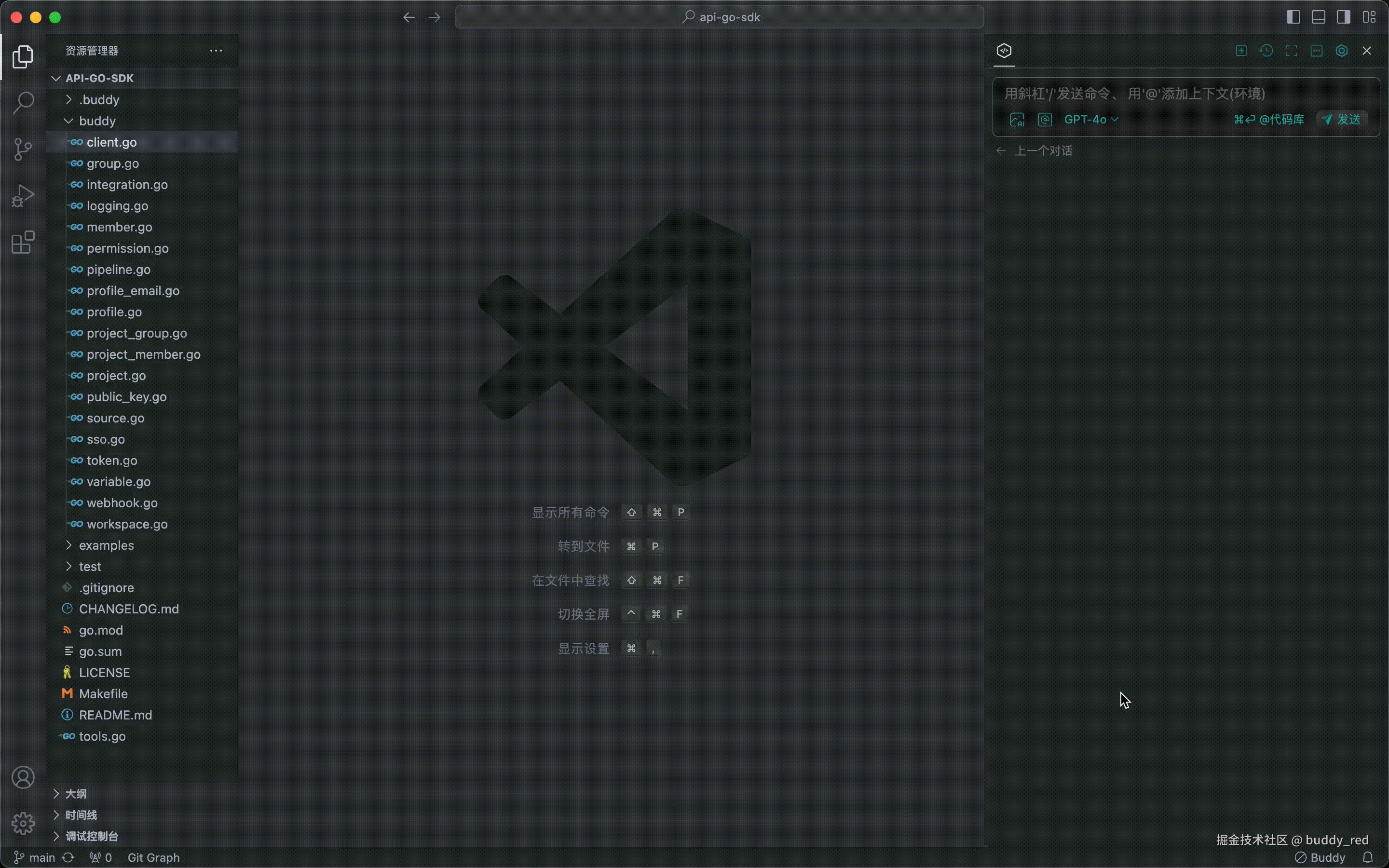The height and width of the screenshot is (868, 1389).
Task: Click the @ add context icon
Action: pos(1045,120)
